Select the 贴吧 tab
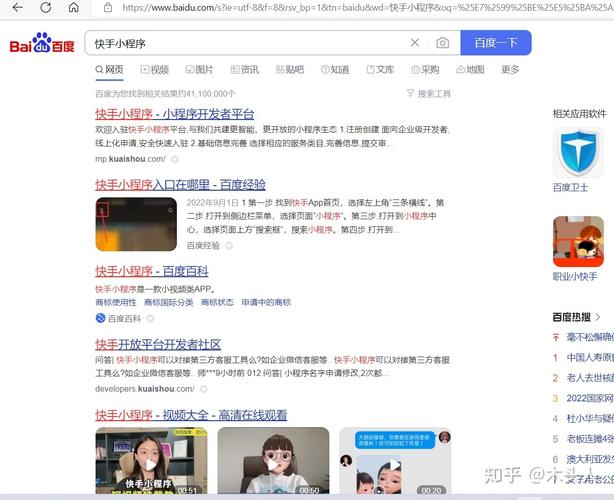Viewport: 614px width, 500px height. click(x=288, y=70)
